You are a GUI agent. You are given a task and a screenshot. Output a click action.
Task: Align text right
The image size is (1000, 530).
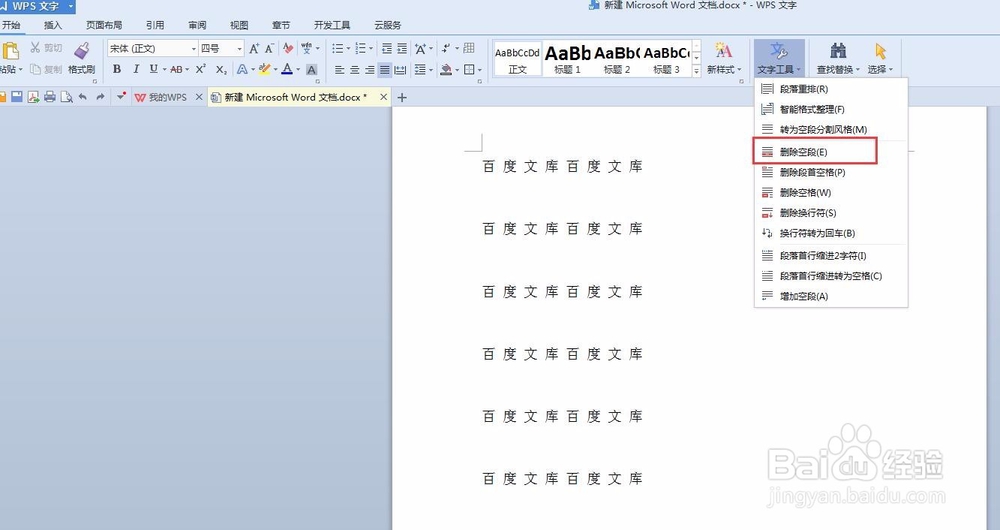(369, 70)
